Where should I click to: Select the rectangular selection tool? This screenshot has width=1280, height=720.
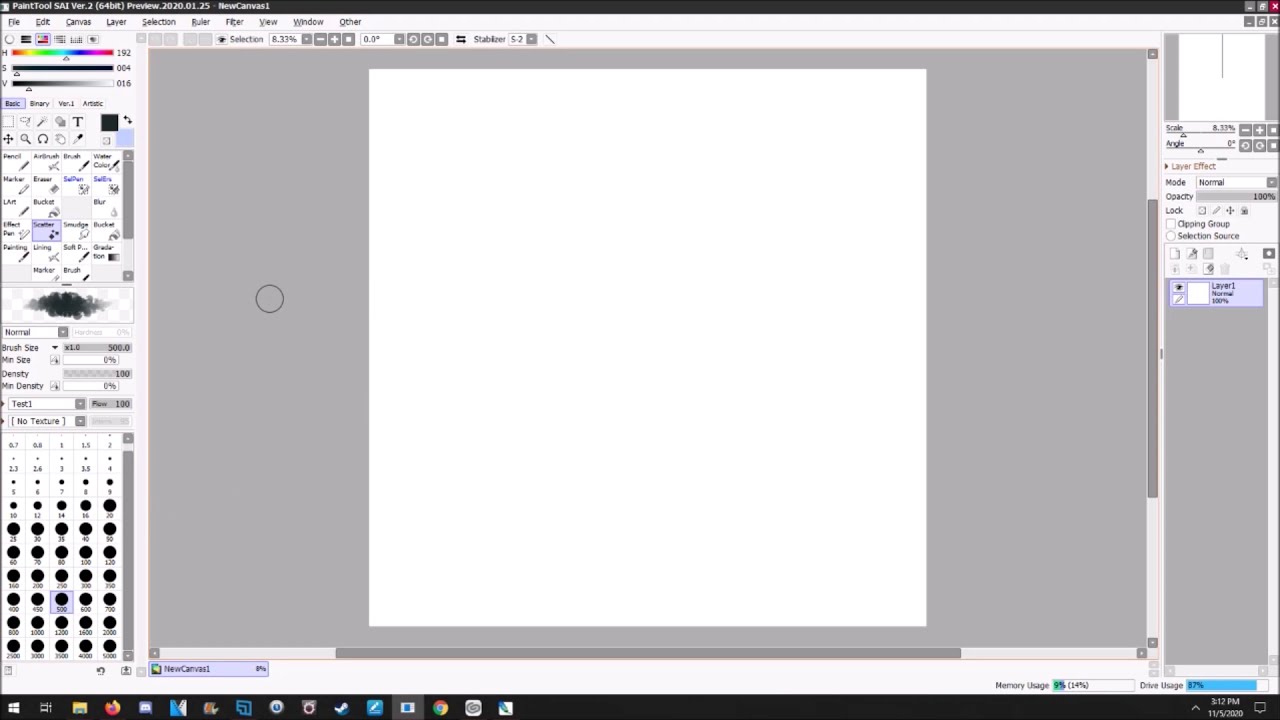[x=9, y=122]
